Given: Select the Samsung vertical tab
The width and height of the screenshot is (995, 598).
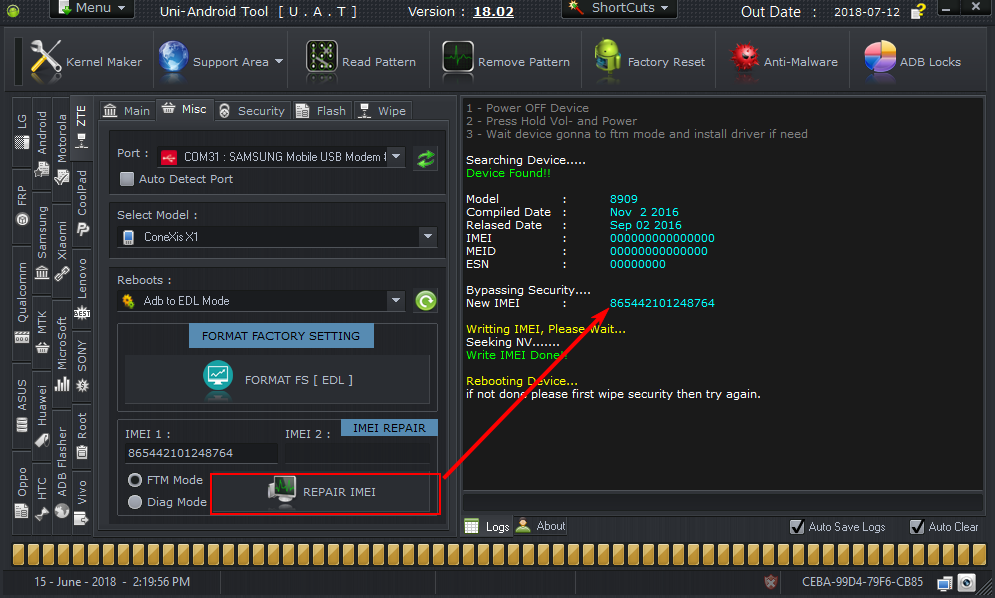Looking at the screenshot, I should 42,243.
